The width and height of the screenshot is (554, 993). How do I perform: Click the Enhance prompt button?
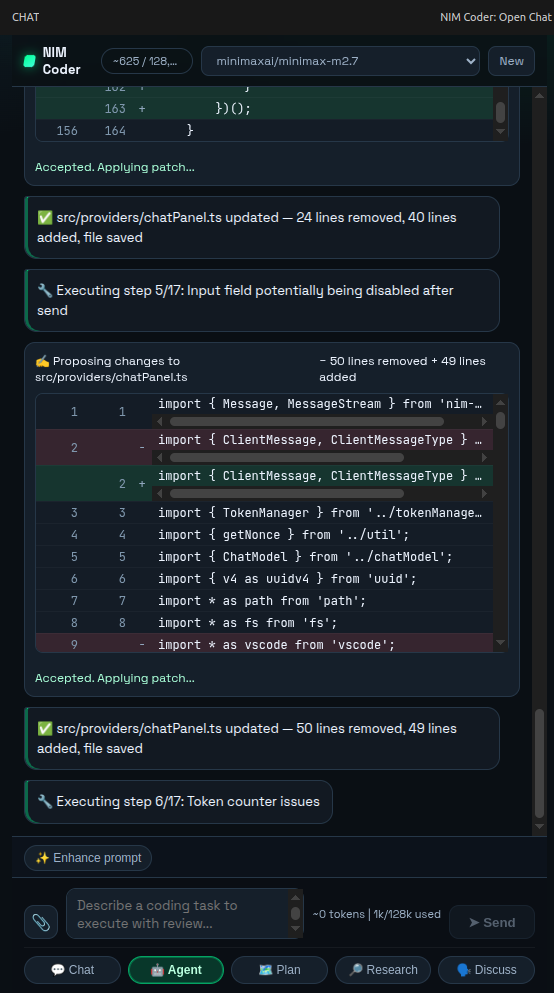(88, 857)
